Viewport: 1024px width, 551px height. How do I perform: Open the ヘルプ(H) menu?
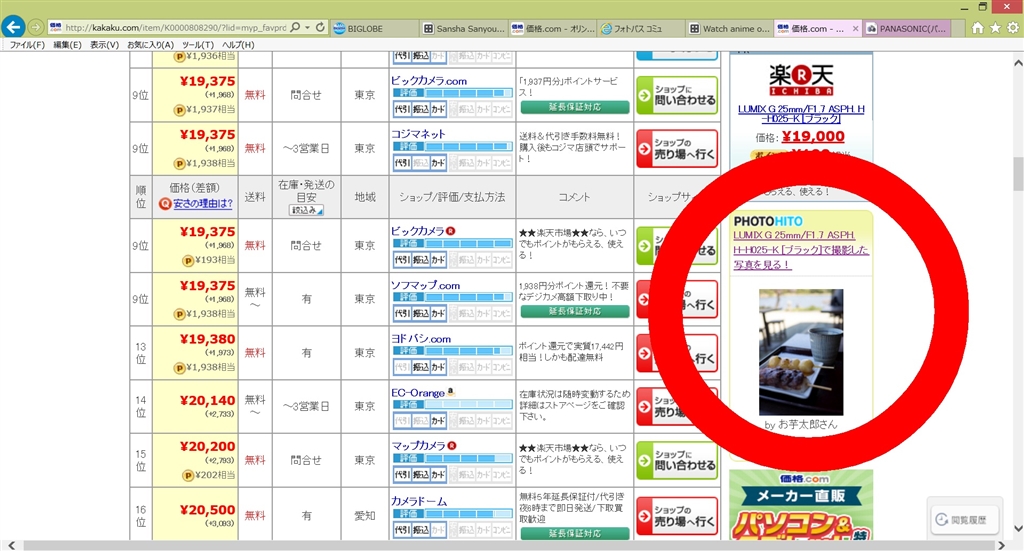(238, 45)
